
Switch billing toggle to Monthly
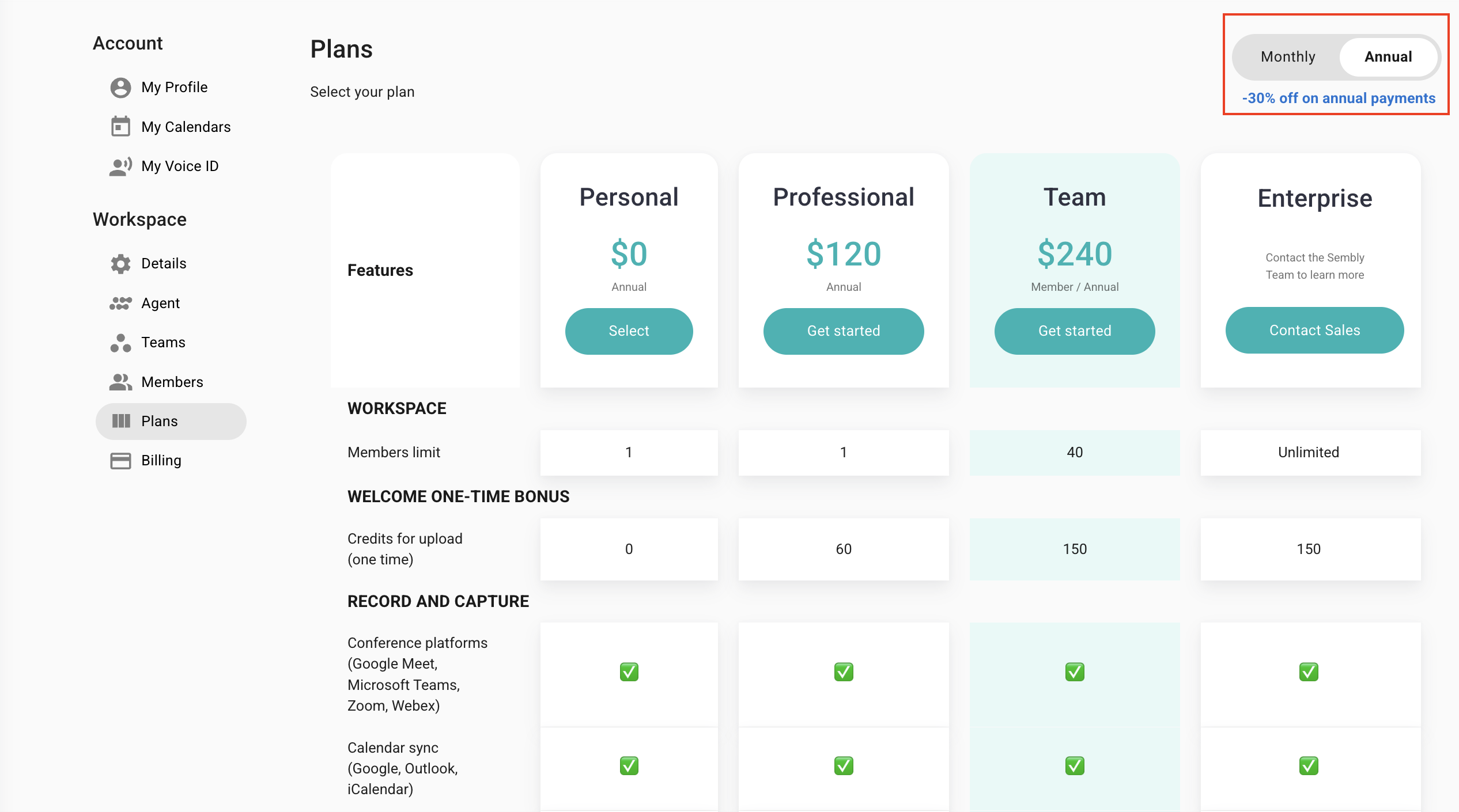[1288, 57]
